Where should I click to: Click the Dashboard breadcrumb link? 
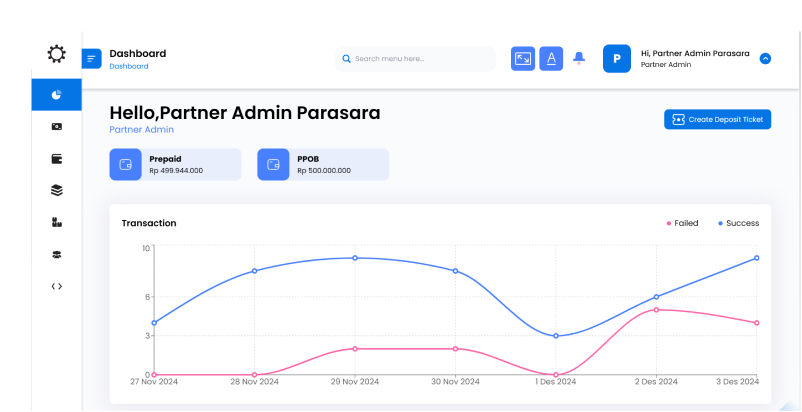tap(129, 67)
